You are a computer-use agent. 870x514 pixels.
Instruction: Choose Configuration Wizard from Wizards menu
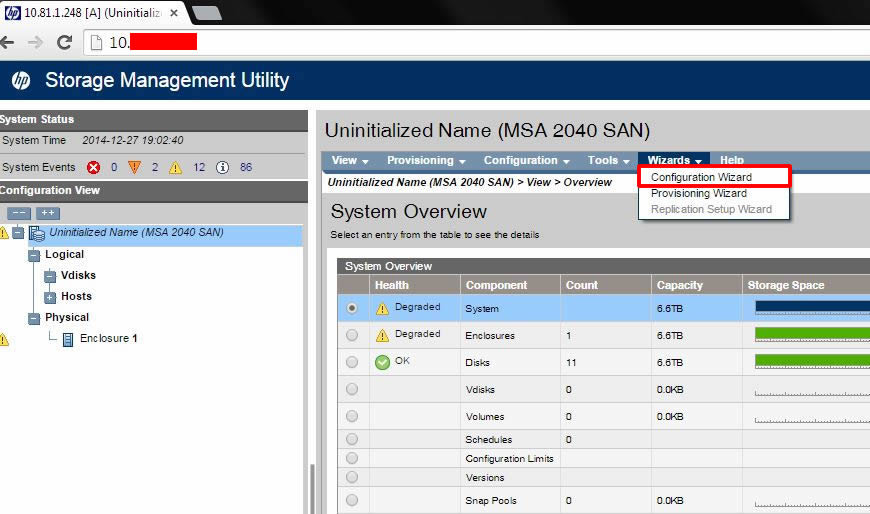pyautogui.click(x=701, y=177)
